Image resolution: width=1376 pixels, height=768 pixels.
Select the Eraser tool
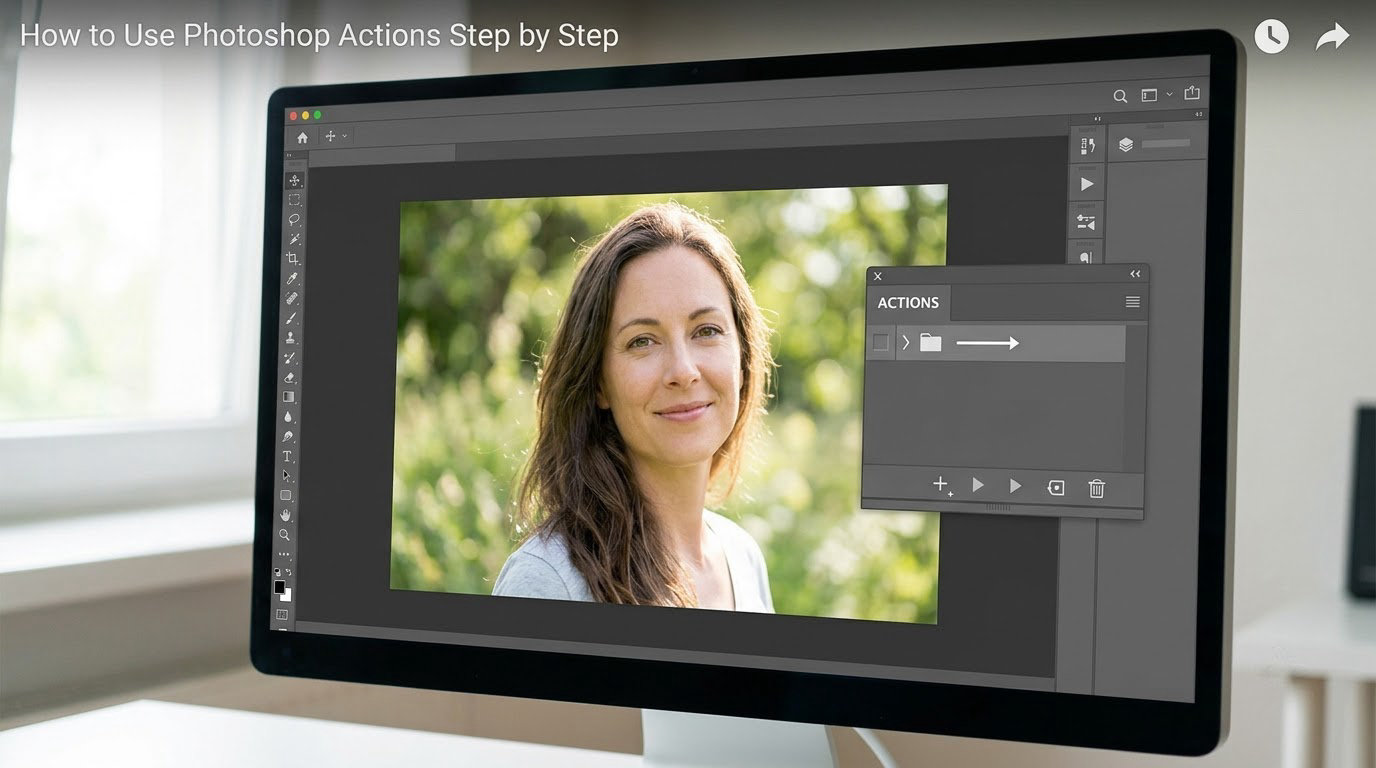[x=291, y=378]
